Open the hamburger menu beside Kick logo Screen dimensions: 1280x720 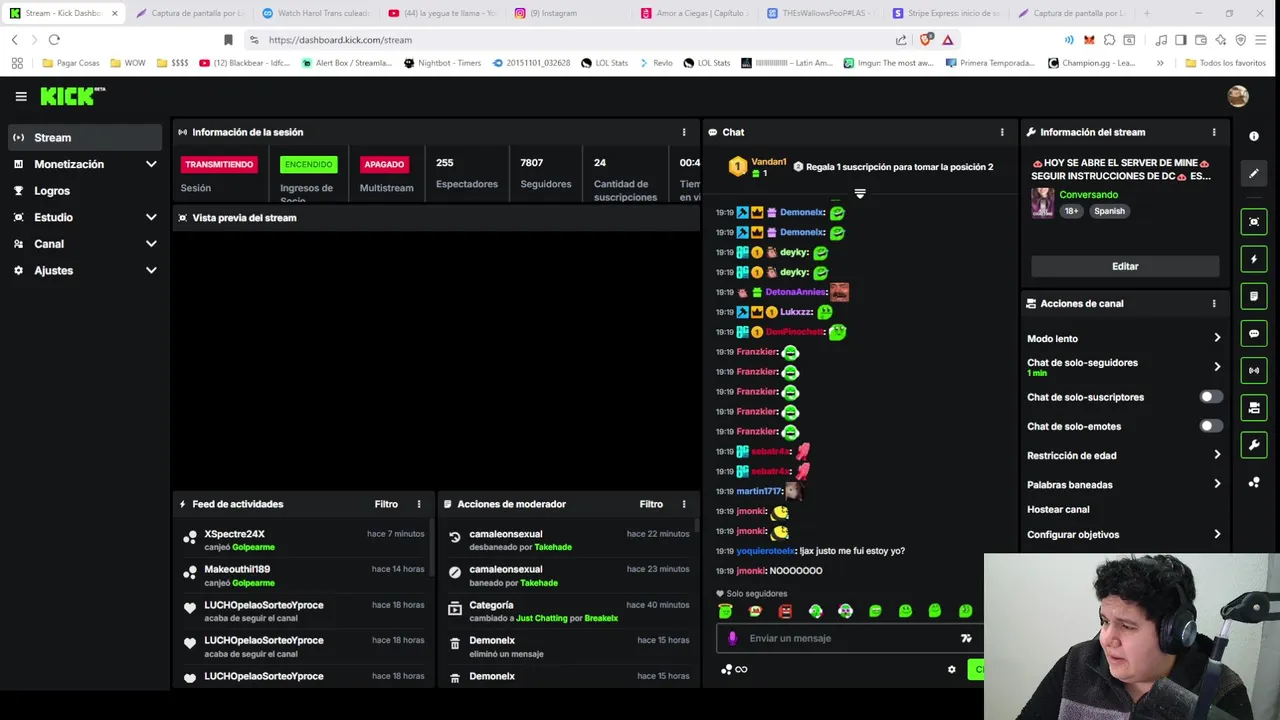(x=21, y=96)
